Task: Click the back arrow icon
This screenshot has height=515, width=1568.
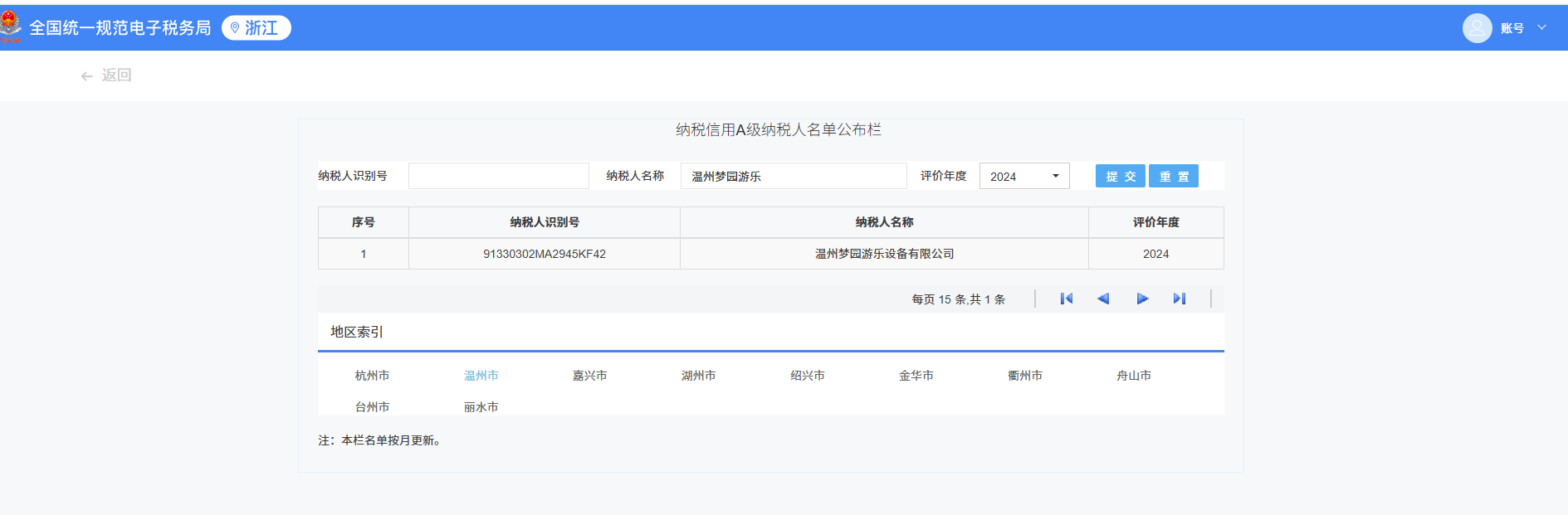Action: (x=86, y=75)
